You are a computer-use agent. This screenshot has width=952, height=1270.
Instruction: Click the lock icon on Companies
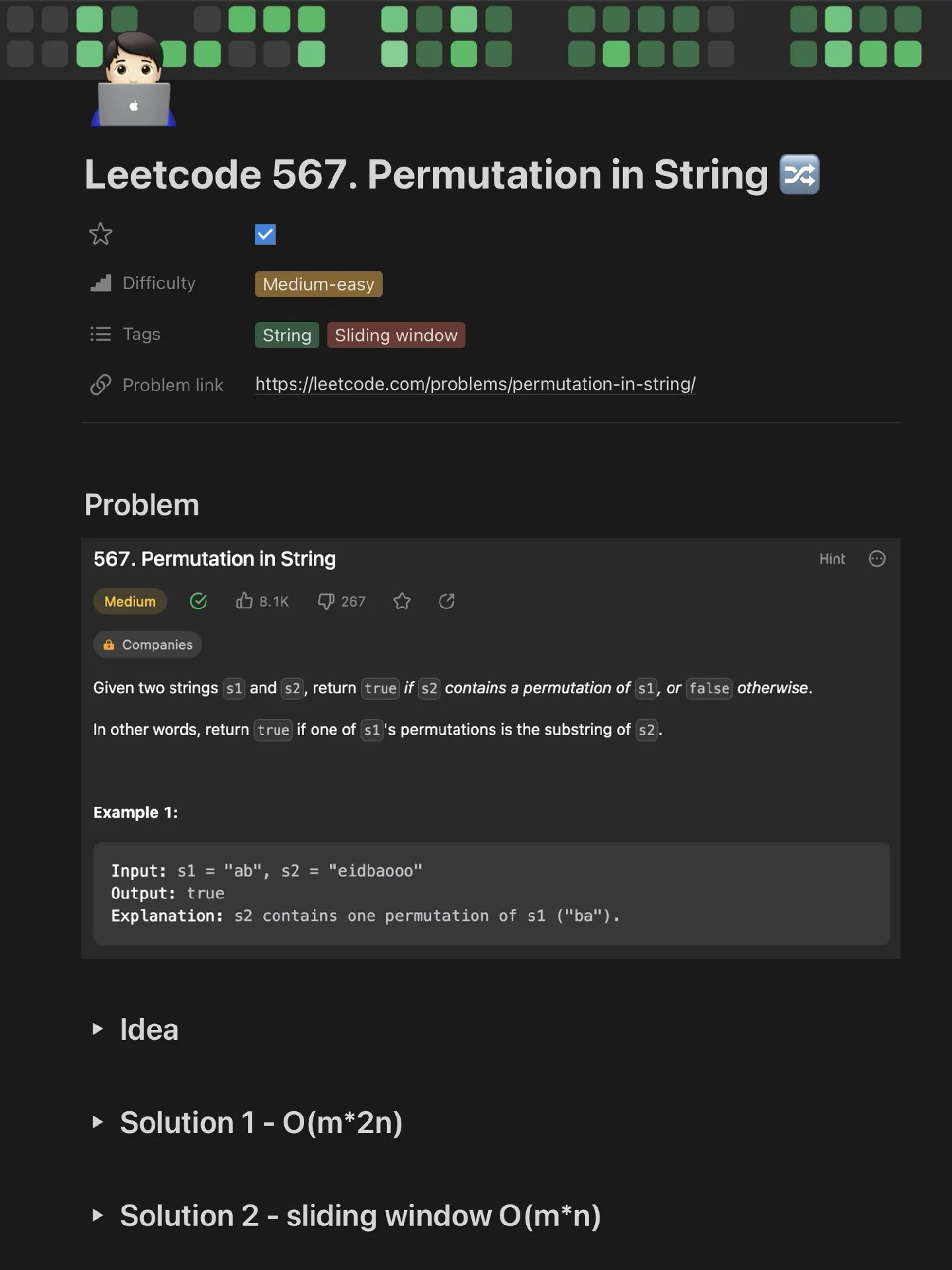coord(109,644)
